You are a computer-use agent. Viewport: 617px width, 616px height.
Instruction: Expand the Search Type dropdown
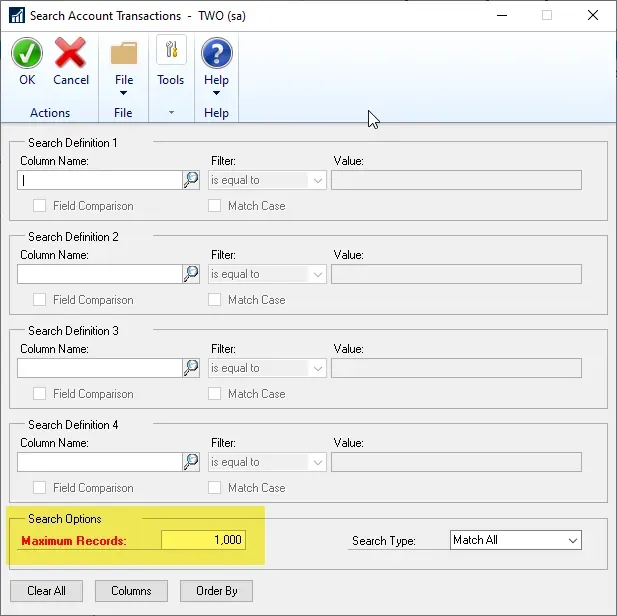click(573, 540)
